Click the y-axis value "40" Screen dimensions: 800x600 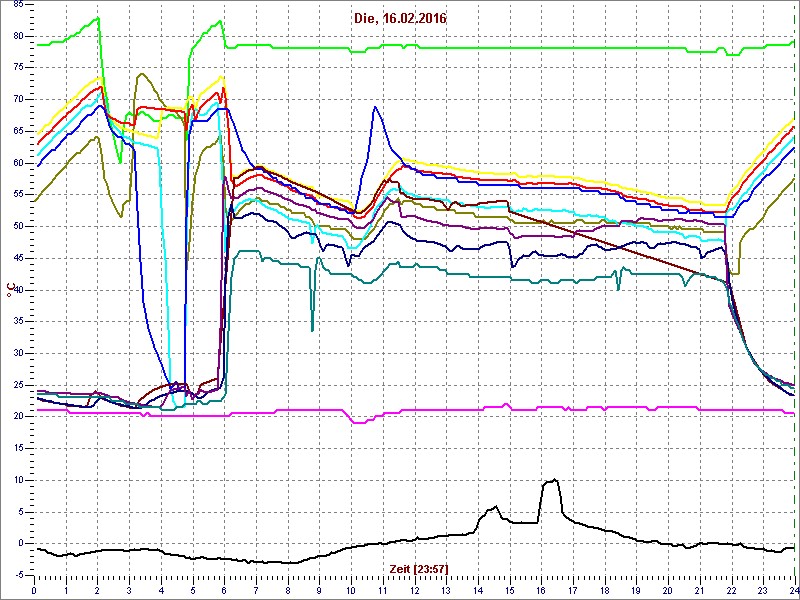click(x=17, y=290)
